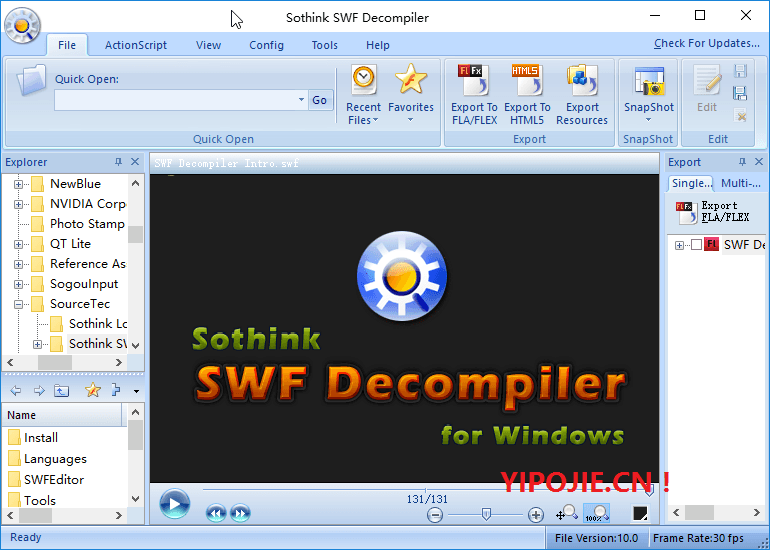Click Export FLA/FLEX in Export panel
The image size is (770, 550).
pos(713,212)
